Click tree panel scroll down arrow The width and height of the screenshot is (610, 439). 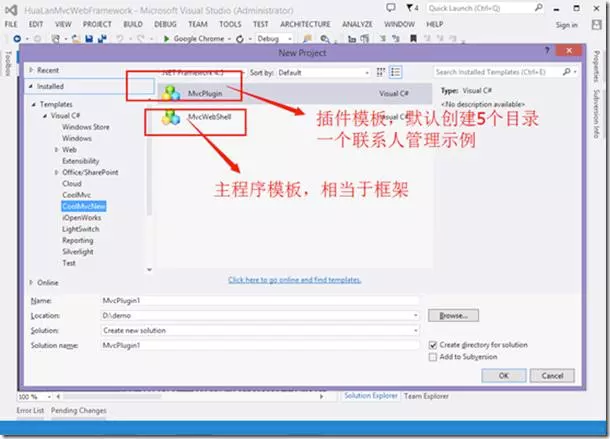[149, 269]
